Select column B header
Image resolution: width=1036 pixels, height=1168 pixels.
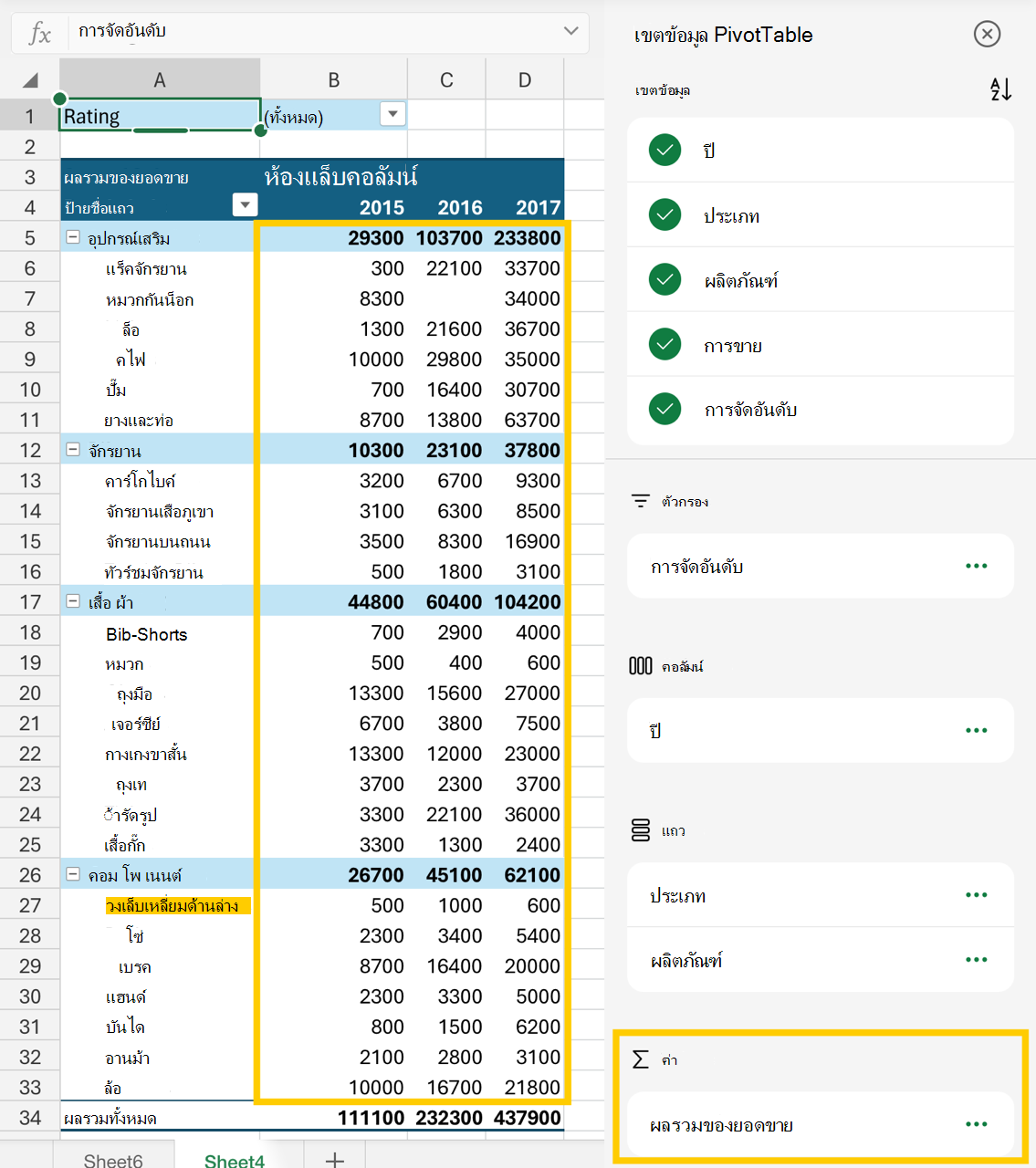pos(334,80)
